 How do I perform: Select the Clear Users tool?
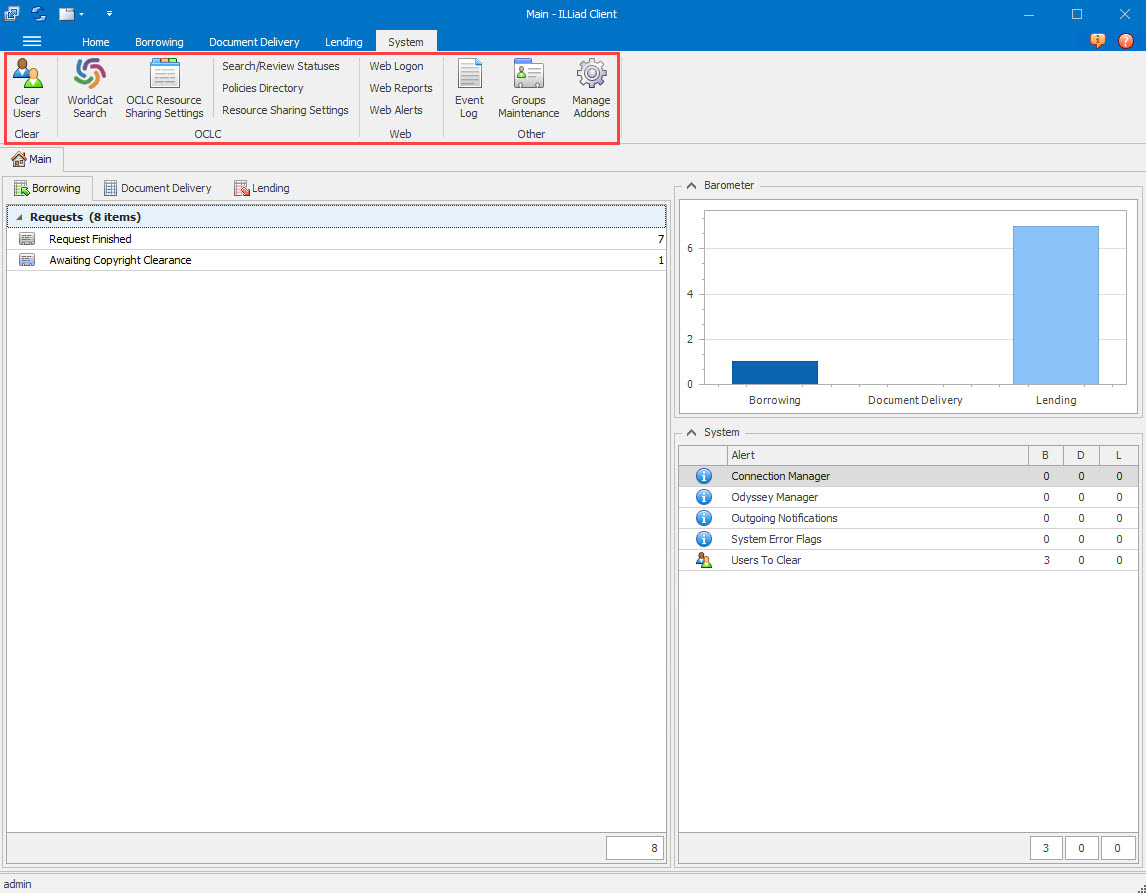pyautogui.click(x=28, y=88)
